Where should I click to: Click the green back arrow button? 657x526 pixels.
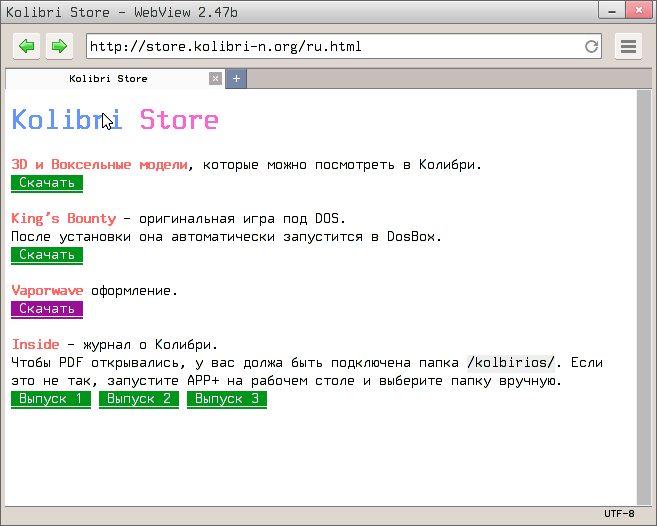pyautogui.click(x=27, y=46)
